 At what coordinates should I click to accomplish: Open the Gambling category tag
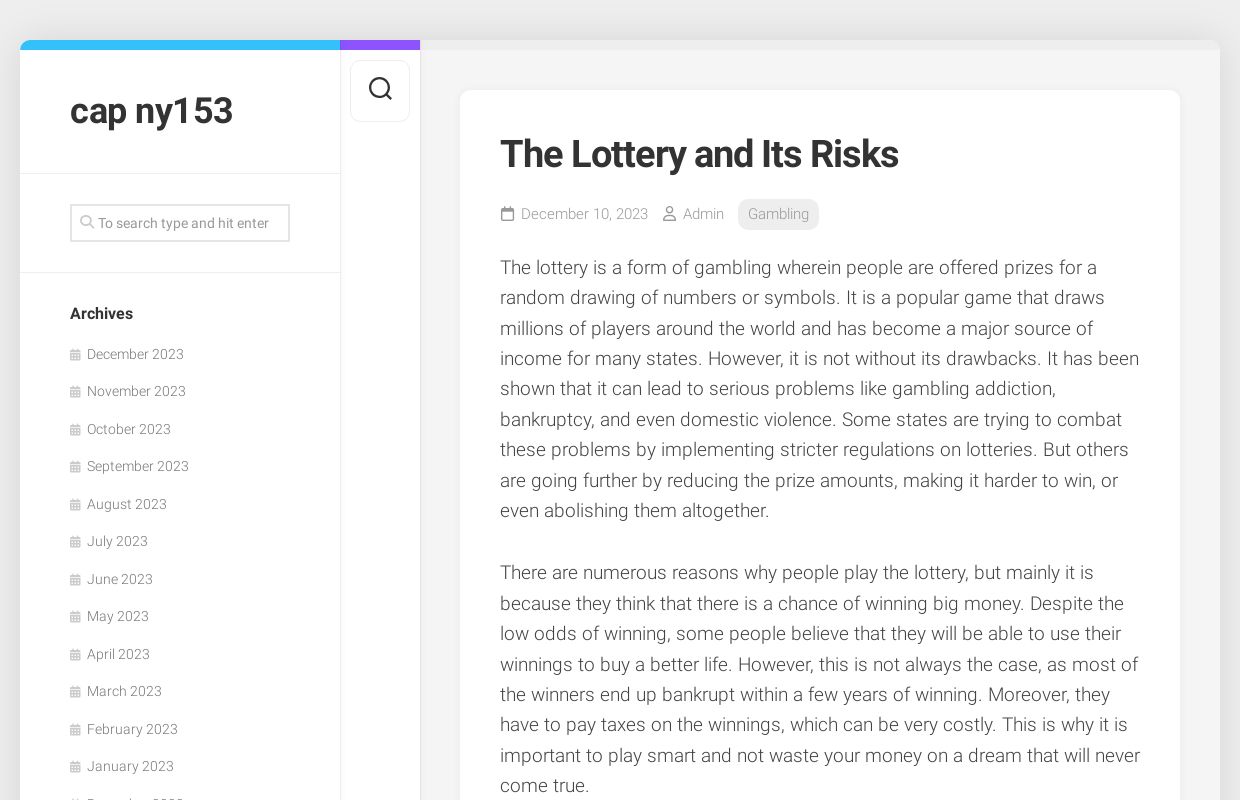click(x=778, y=214)
